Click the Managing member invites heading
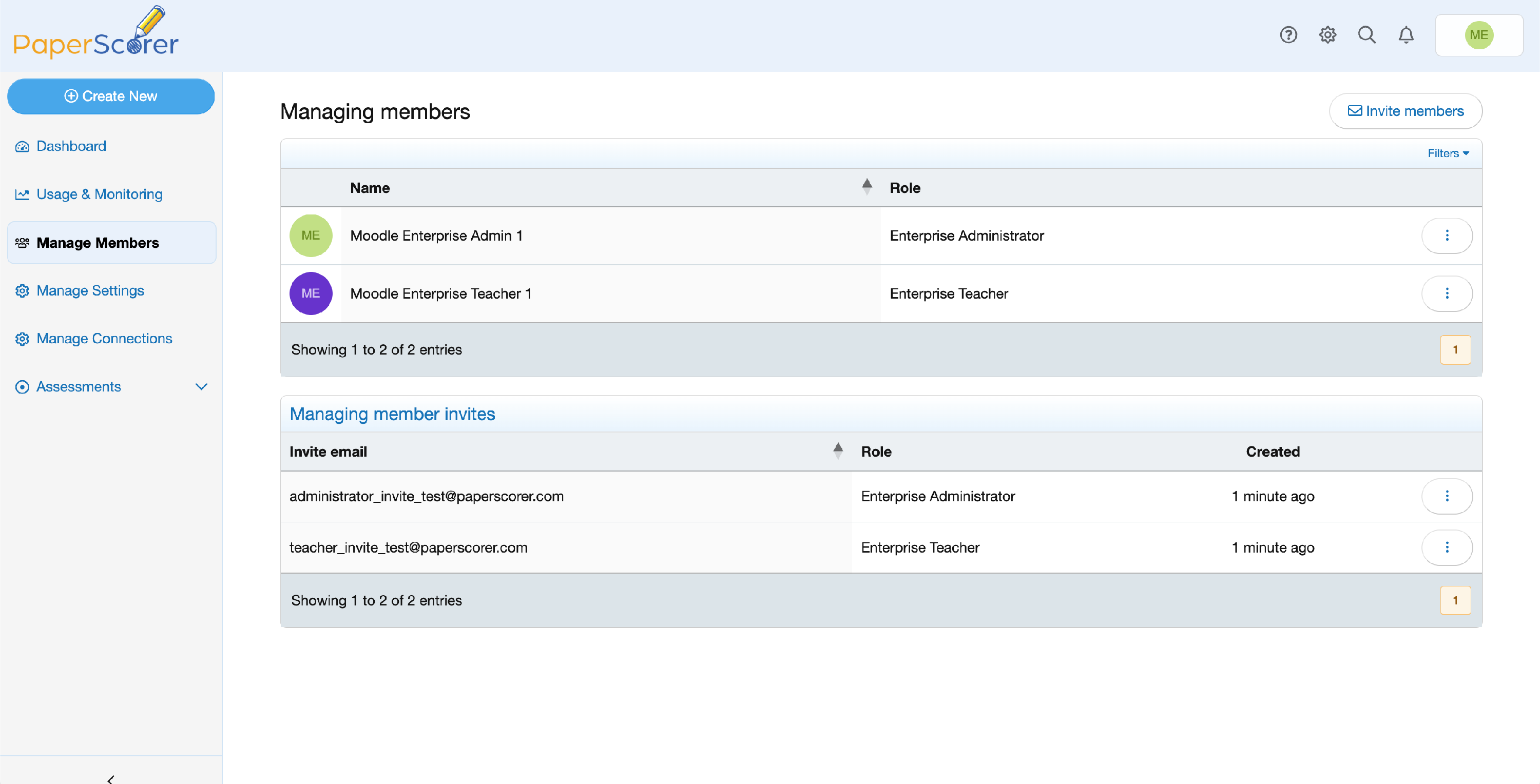 (x=392, y=414)
